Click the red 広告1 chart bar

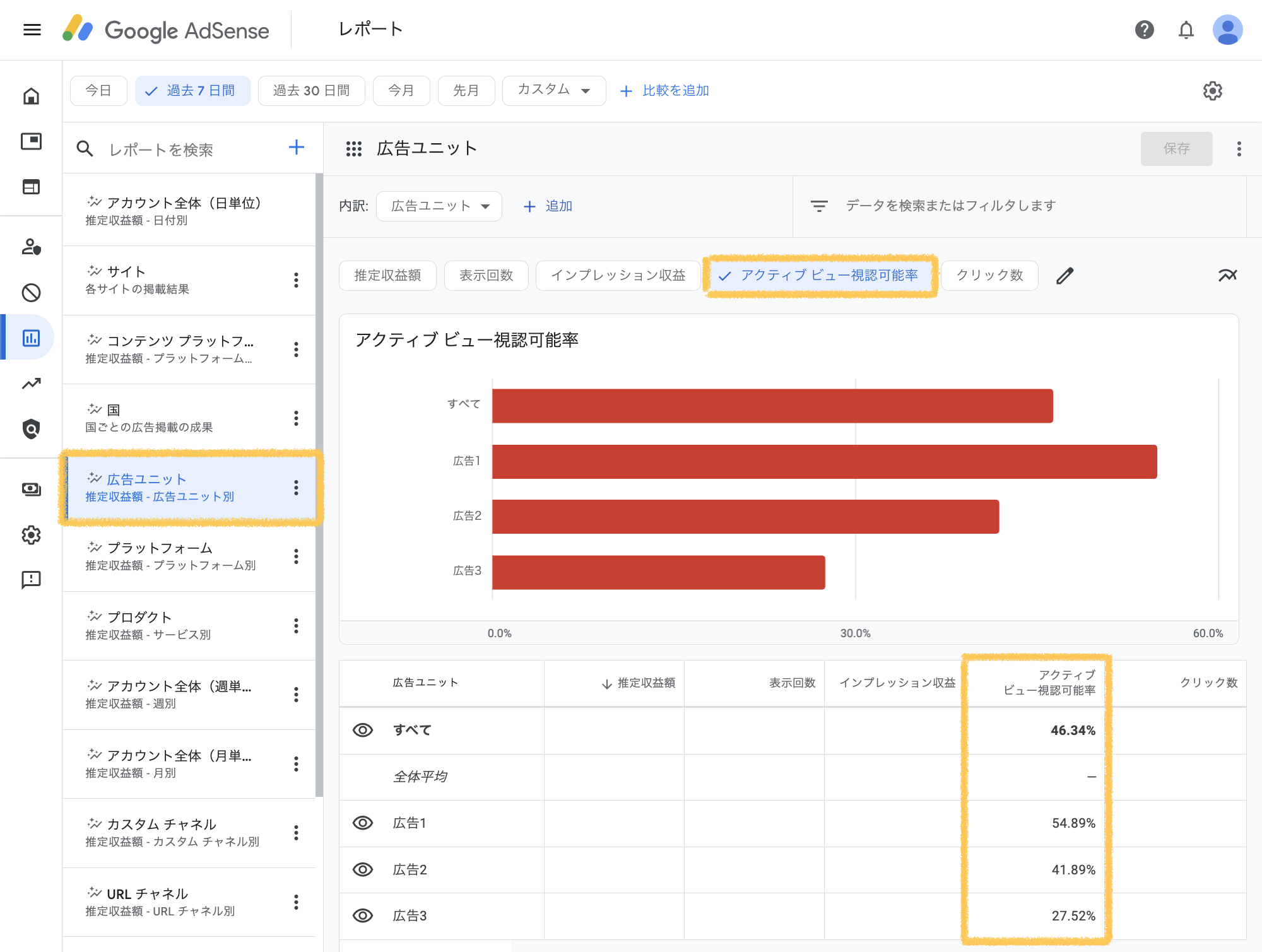824,462
